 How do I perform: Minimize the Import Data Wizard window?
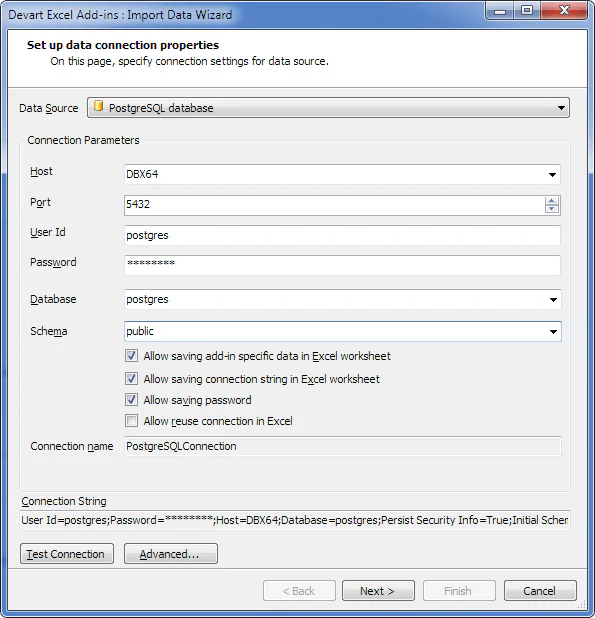pos(500,11)
